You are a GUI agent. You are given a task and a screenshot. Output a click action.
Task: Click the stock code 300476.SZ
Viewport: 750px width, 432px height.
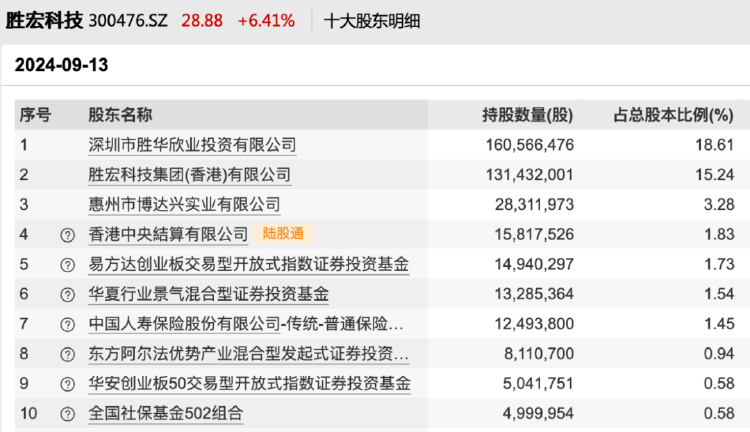click(x=128, y=21)
